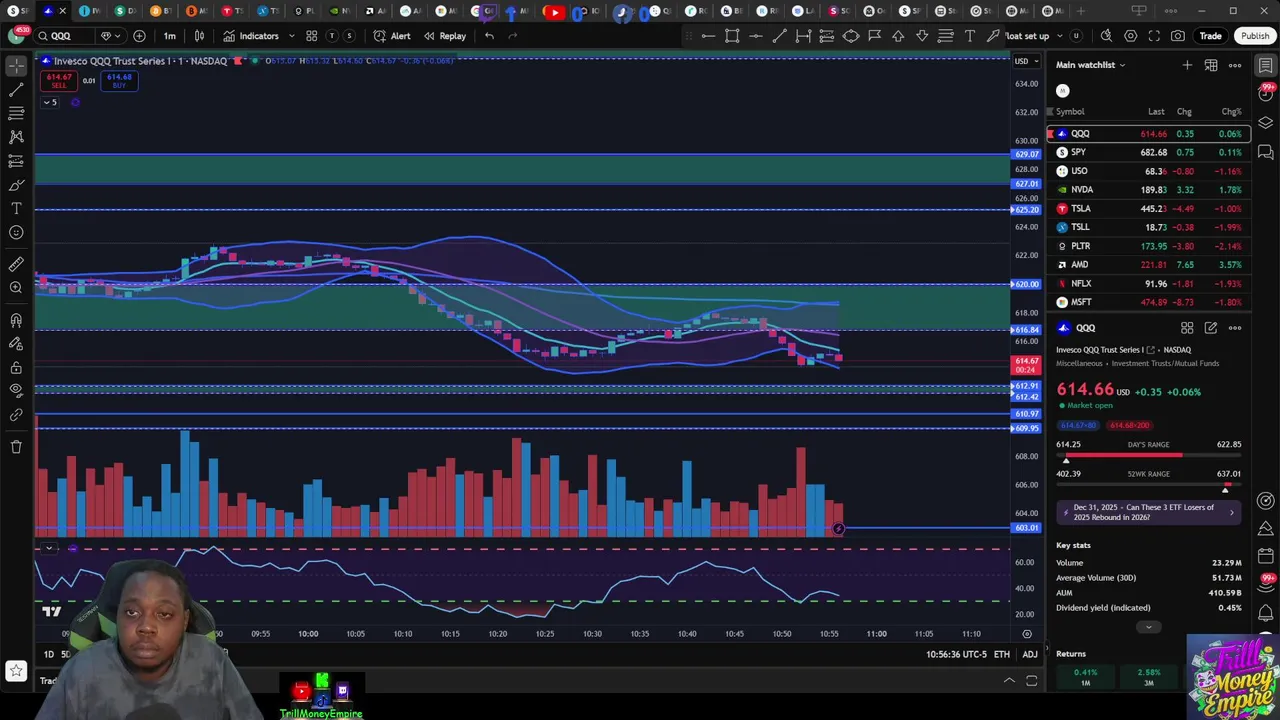
Task: Click the red 614.67 SELL button
Action: (58, 81)
